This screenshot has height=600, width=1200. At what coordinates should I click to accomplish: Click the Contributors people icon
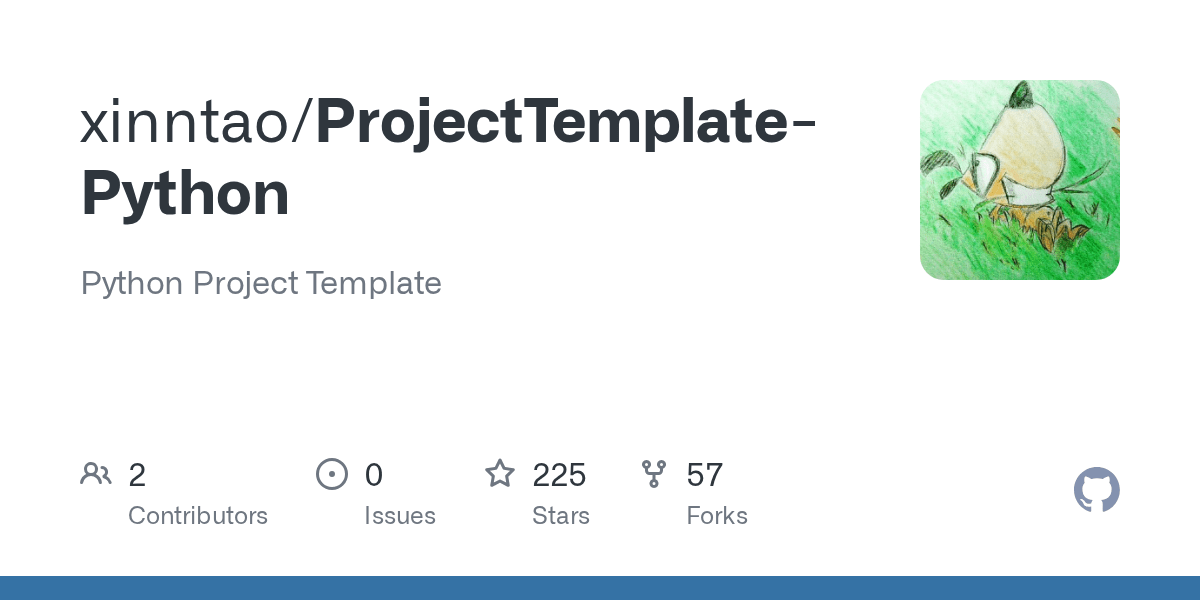coord(96,473)
